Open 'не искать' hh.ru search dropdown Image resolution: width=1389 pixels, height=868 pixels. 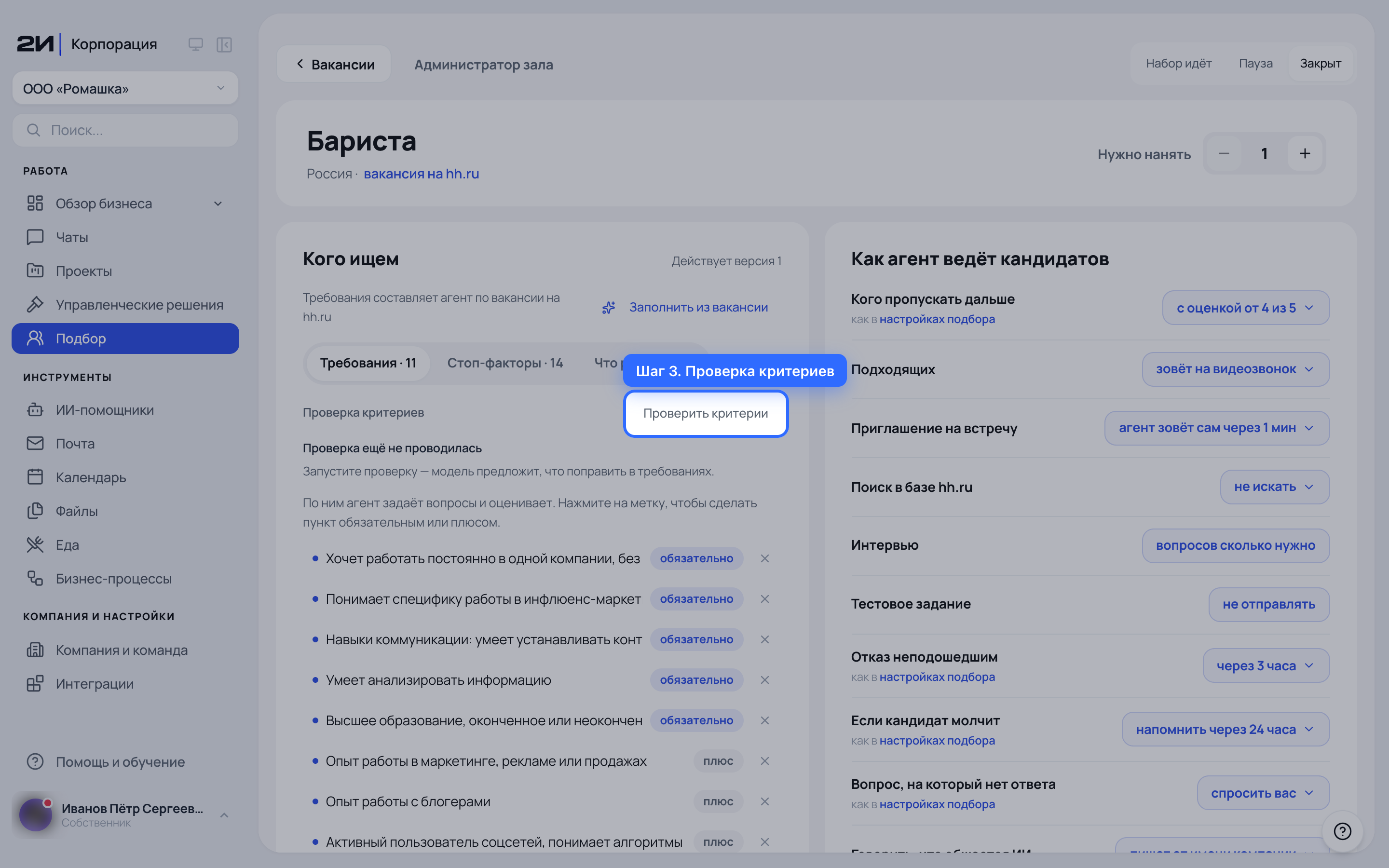tap(1274, 487)
